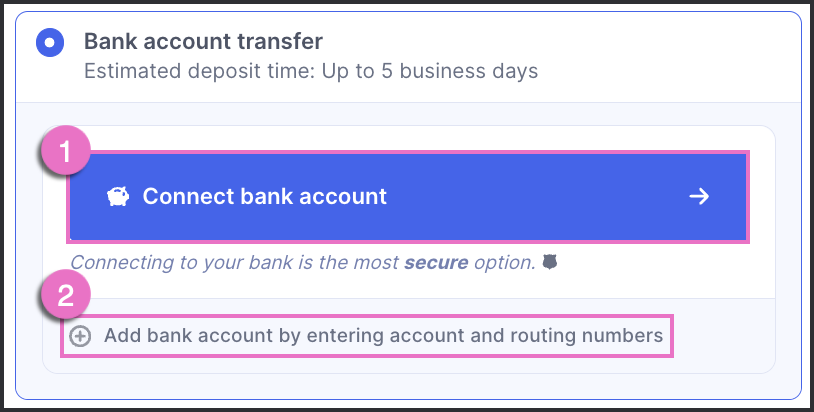Click the Estimated deposit time text
Screen dimensions: 814x412
click(310, 72)
